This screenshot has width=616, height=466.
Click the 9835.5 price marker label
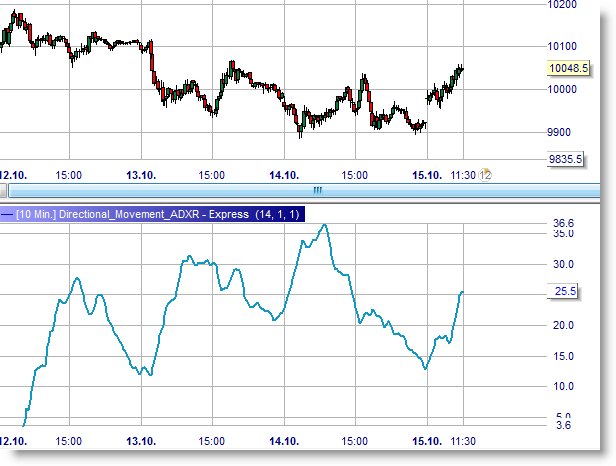[x=565, y=159]
